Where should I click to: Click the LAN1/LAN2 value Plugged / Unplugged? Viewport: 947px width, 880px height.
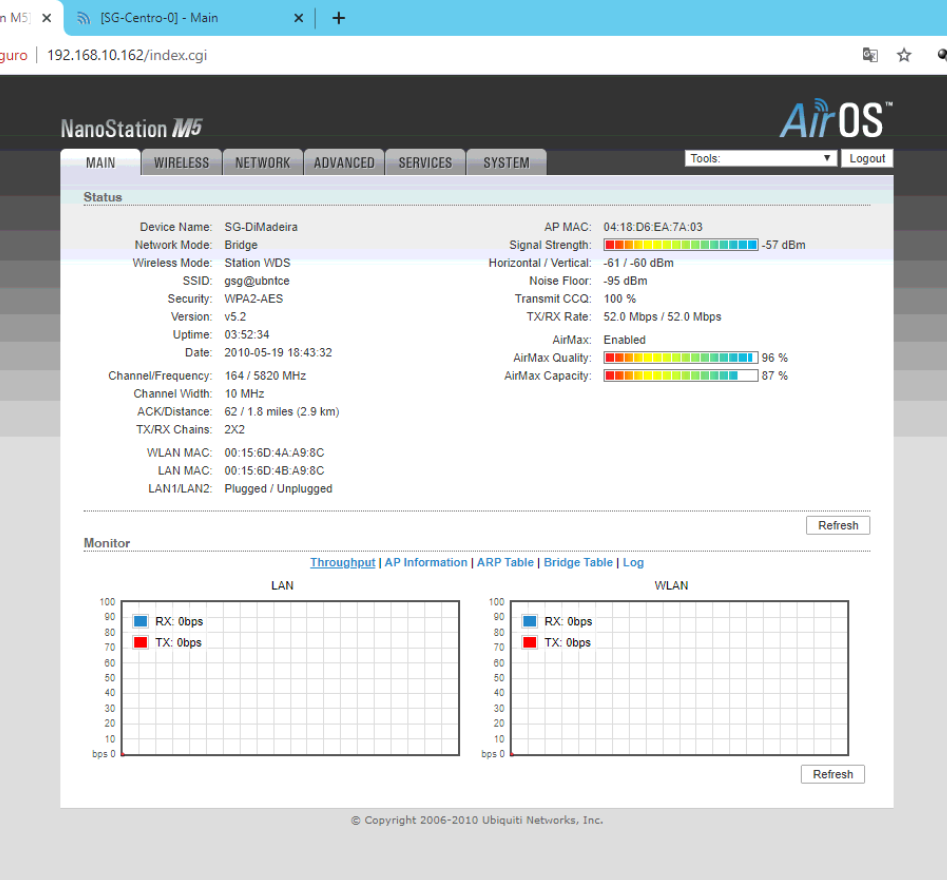278,489
